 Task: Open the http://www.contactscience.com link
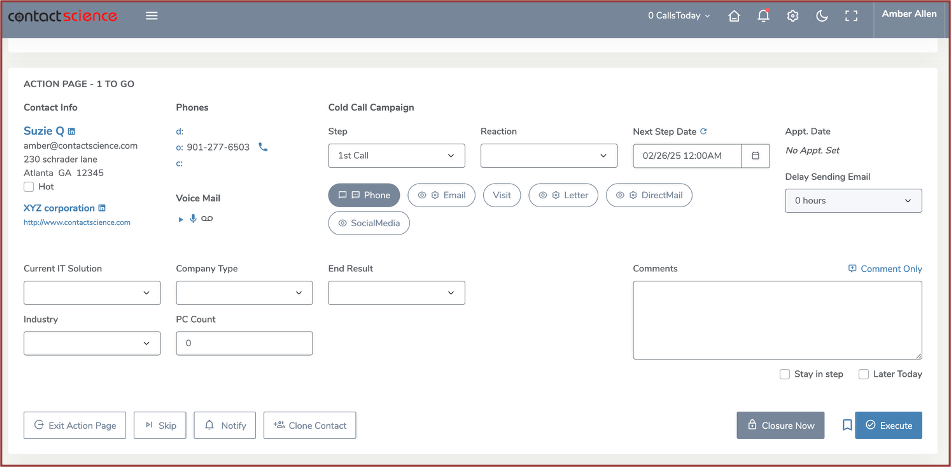pos(77,223)
